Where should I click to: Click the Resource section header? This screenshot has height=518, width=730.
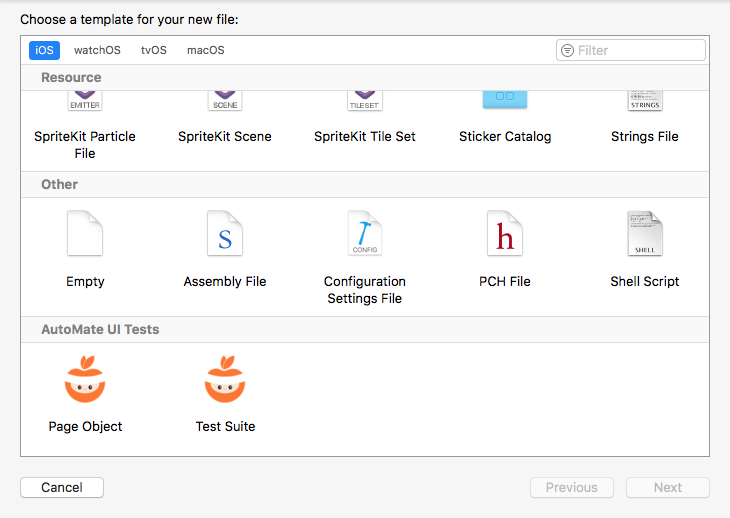(x=71, y=77)
